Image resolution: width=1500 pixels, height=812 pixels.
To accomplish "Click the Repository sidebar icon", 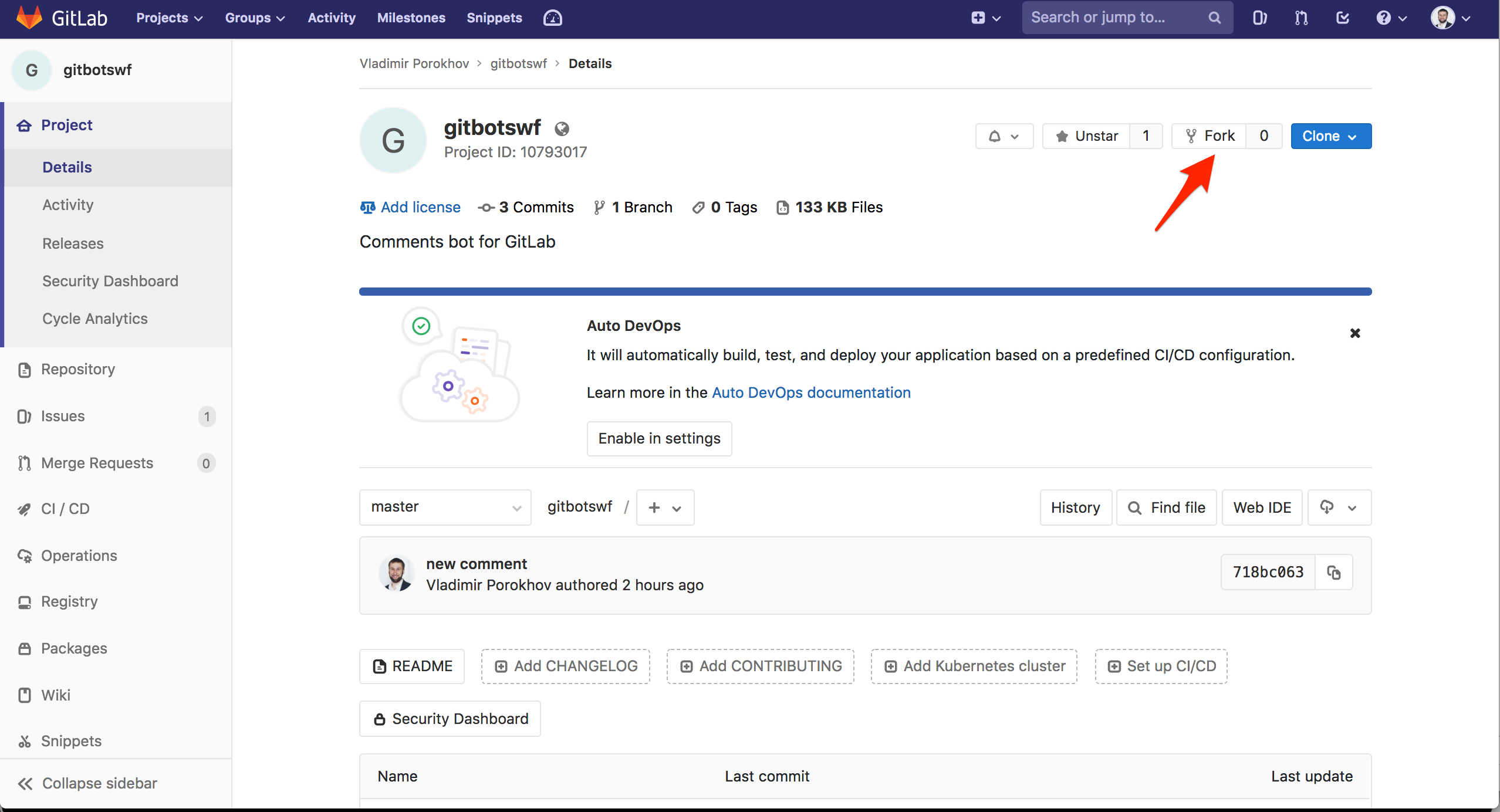I will coord(25,369).
